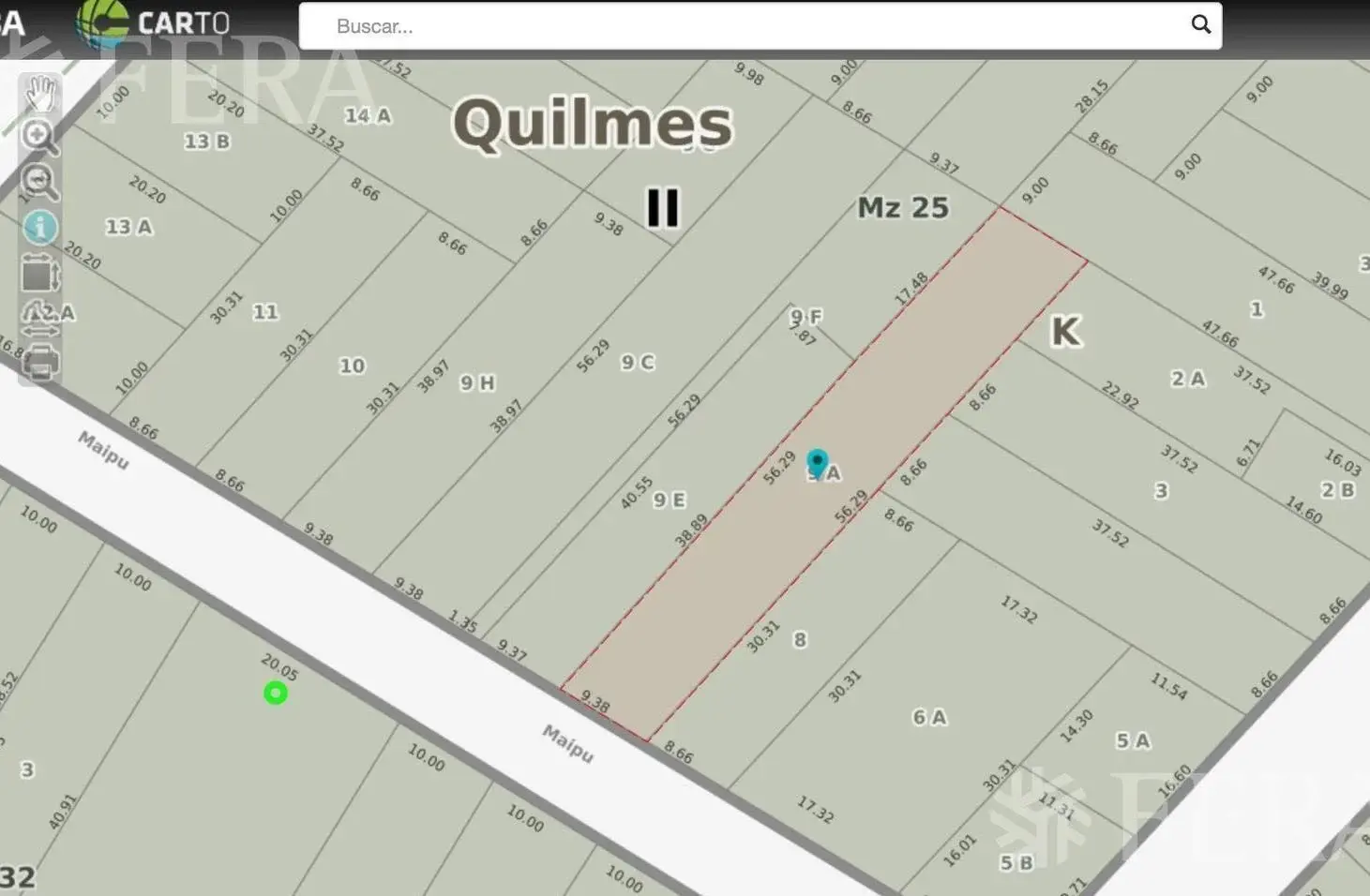The height and width of the screenshot is (896, 1370).
Task: Click the Quilmes district label
Action: point(593,123)
